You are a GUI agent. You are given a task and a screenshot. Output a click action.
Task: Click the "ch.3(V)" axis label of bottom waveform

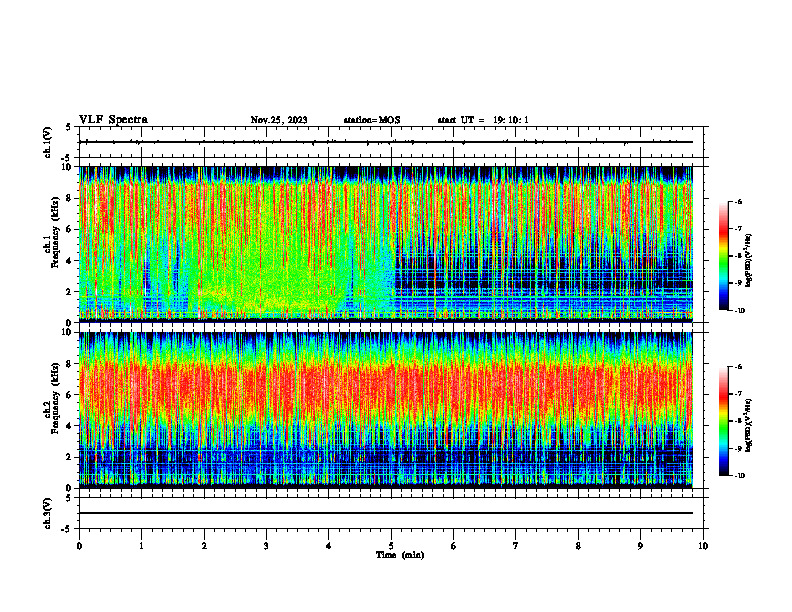click(47, 514)
